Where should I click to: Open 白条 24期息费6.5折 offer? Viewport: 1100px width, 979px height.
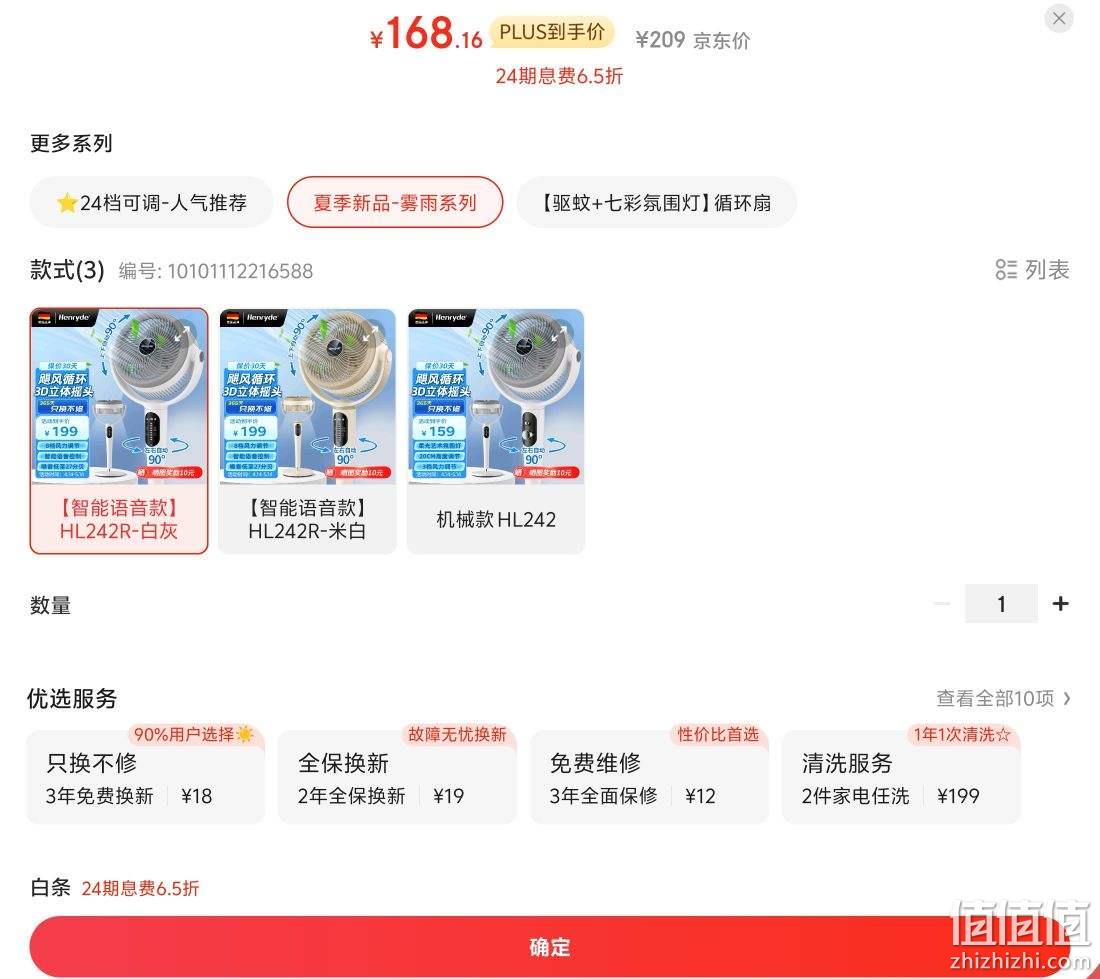tap(114, 888)
